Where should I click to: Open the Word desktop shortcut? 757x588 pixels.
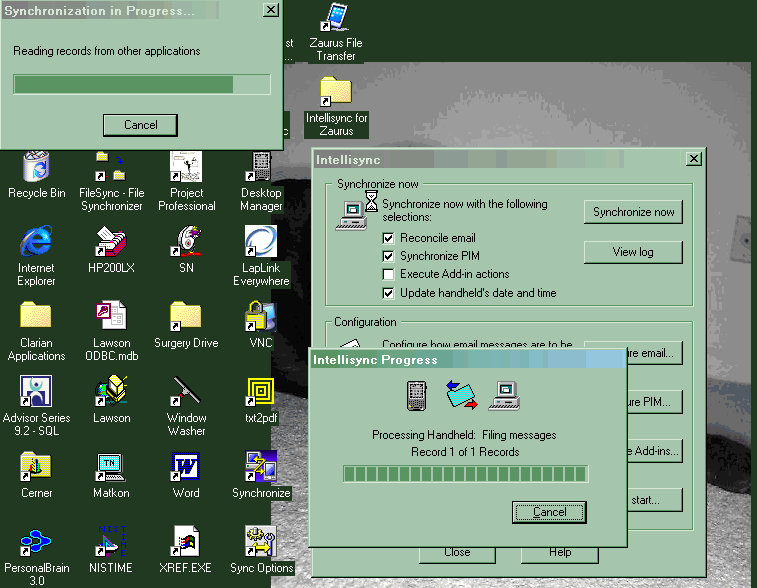[x=186, y=467]
